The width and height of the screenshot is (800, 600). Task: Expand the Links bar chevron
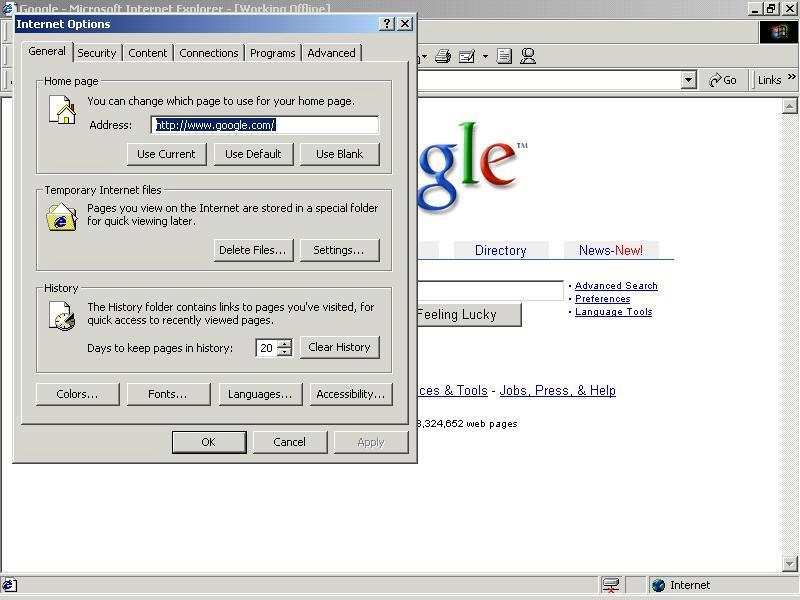coord(791,77)
